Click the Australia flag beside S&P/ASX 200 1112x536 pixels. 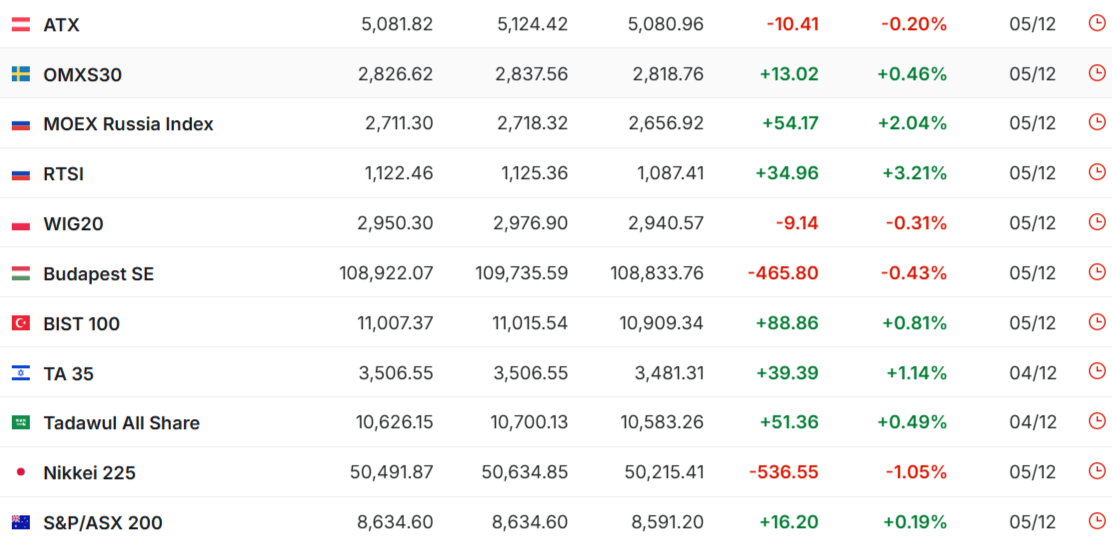20,522
